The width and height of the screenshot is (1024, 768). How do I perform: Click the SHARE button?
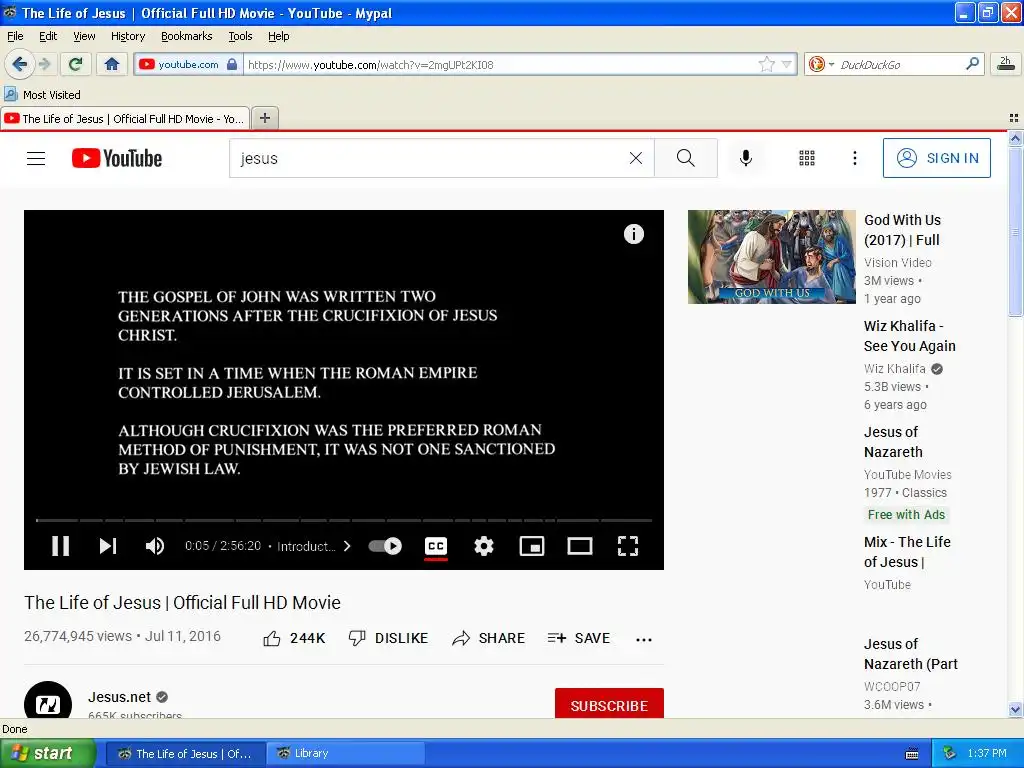488,638
